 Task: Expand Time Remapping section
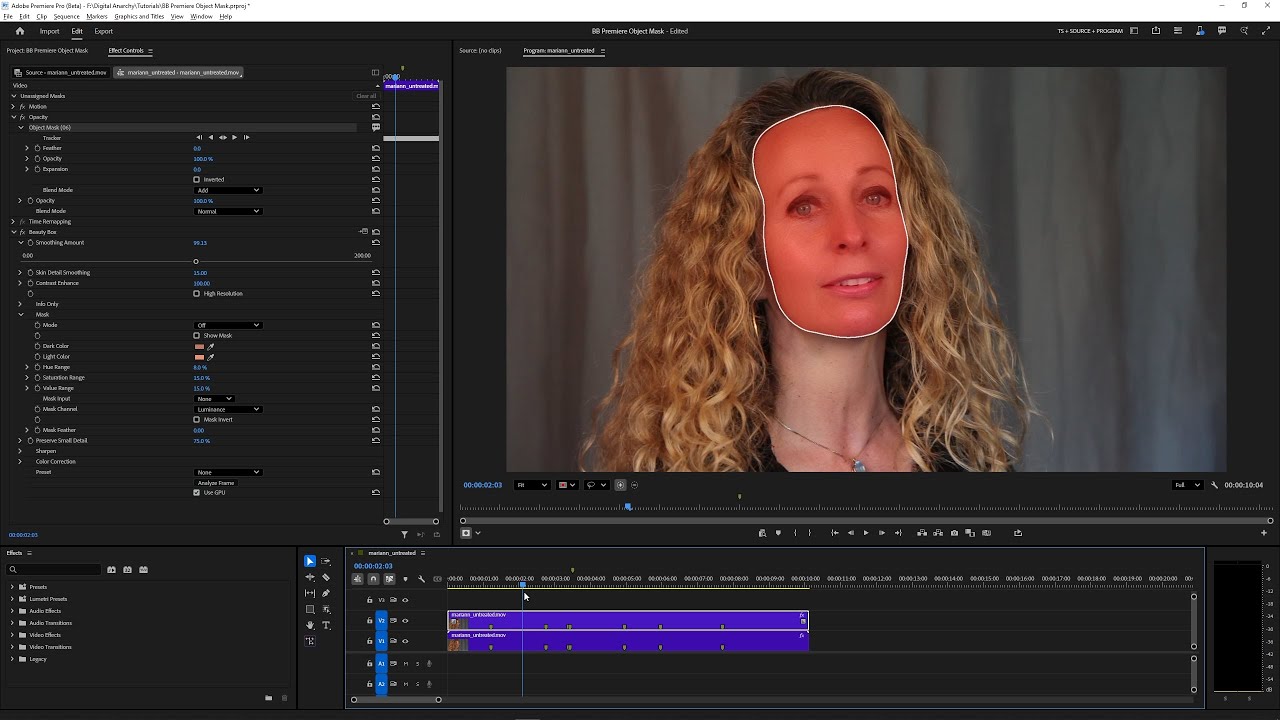point(13,222)
